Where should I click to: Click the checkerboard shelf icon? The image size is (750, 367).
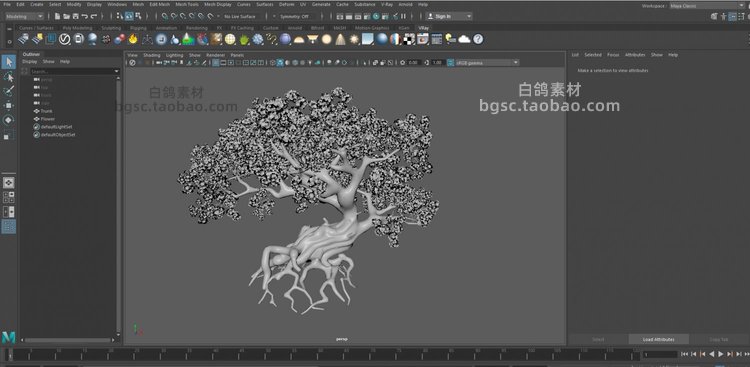pyautogui.click(x=409, y=39)
